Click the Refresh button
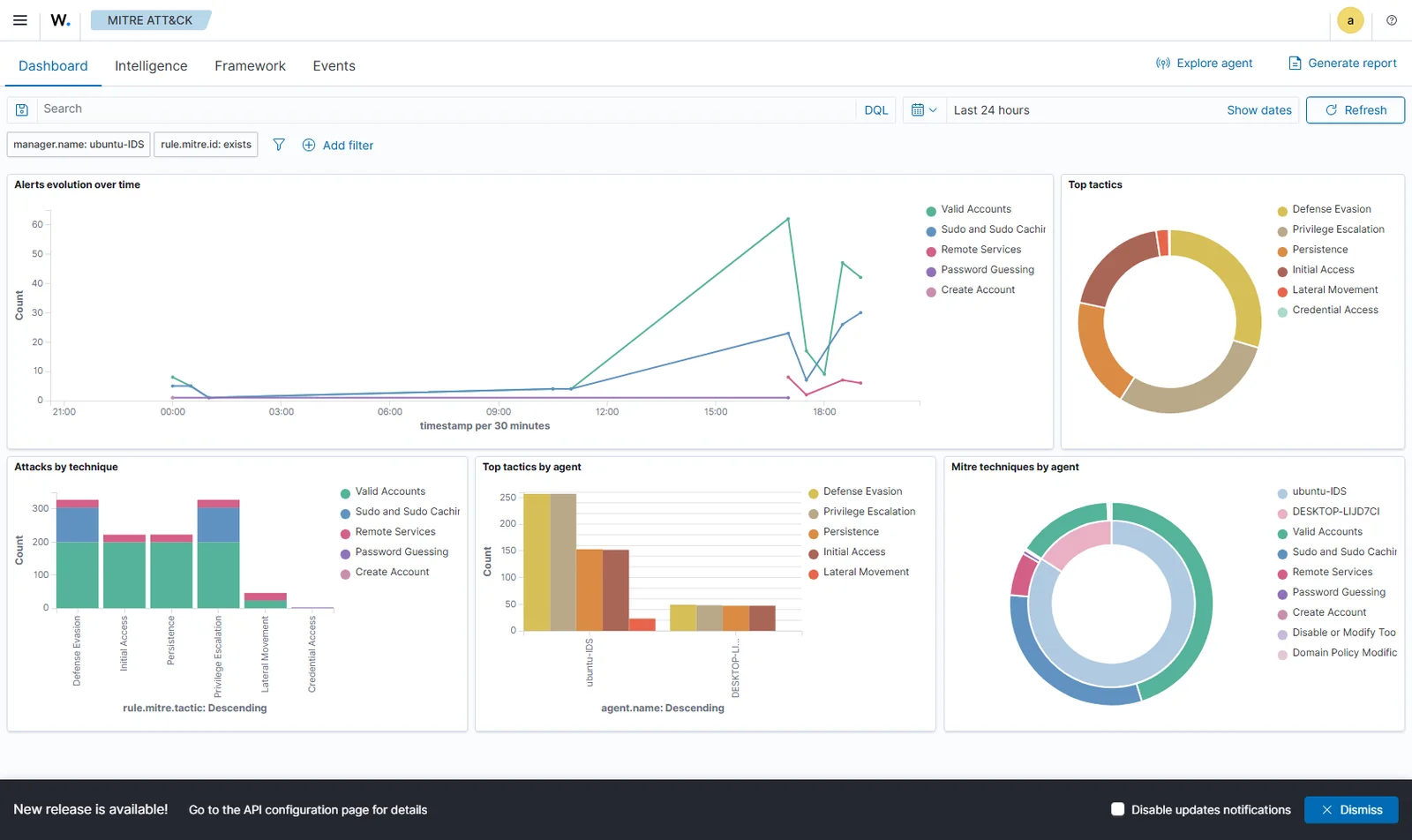1412x840 pixels. tap(1356, 110)
